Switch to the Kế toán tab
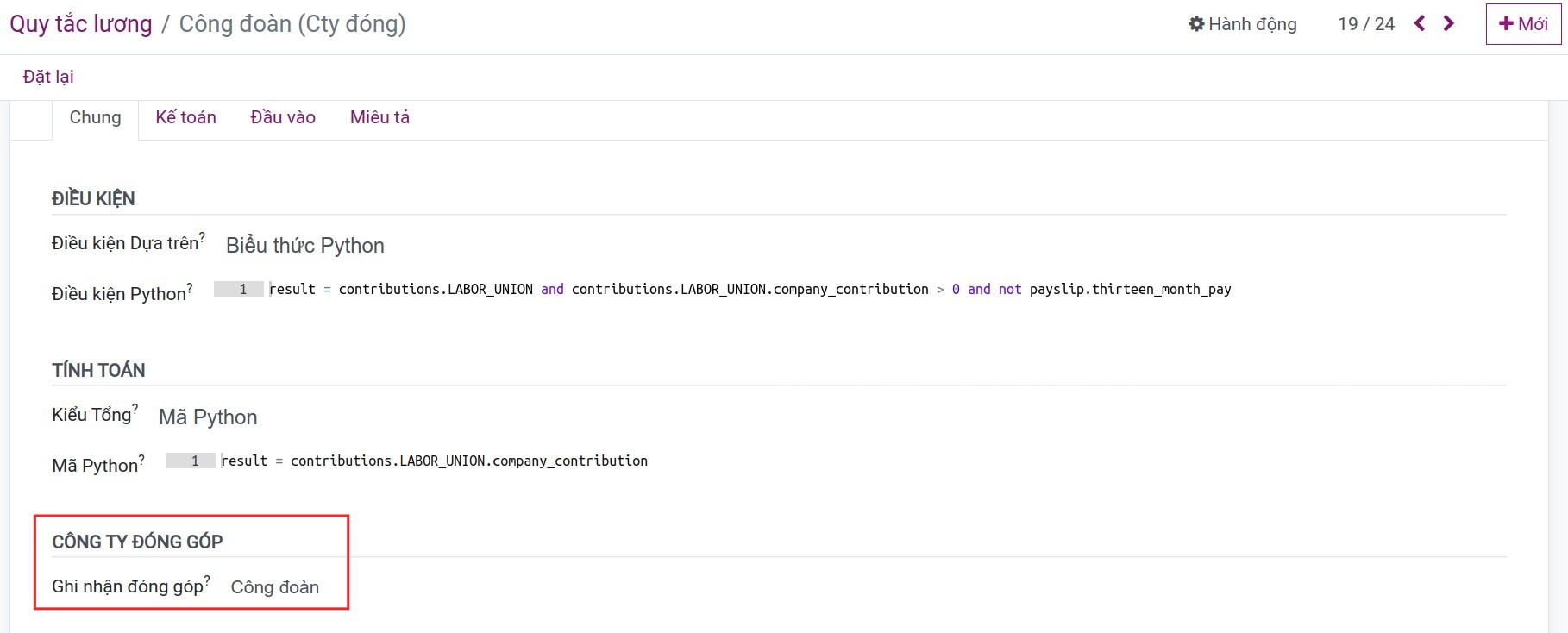Image resolution: width=1568 pixels, height=633 pixels. (185, 117)
